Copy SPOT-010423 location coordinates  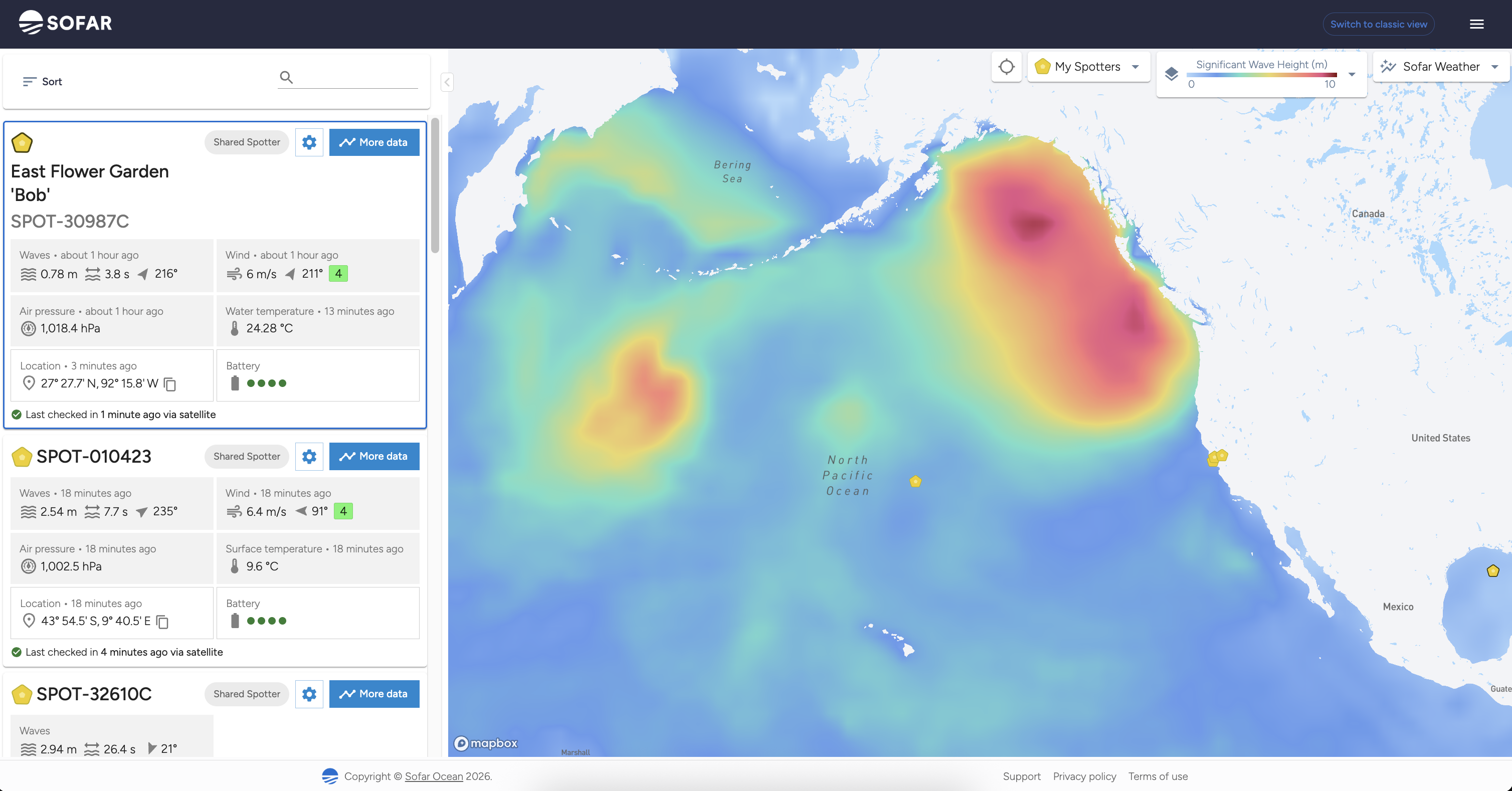click(162, 622)
